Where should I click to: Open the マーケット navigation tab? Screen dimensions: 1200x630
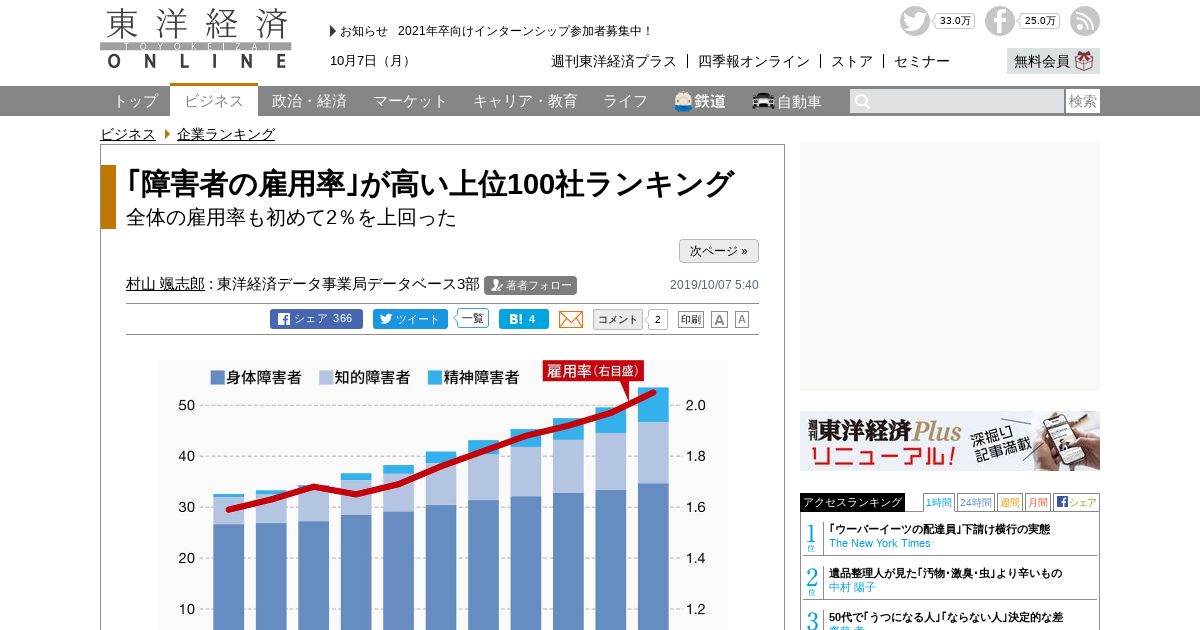(410, 101)
